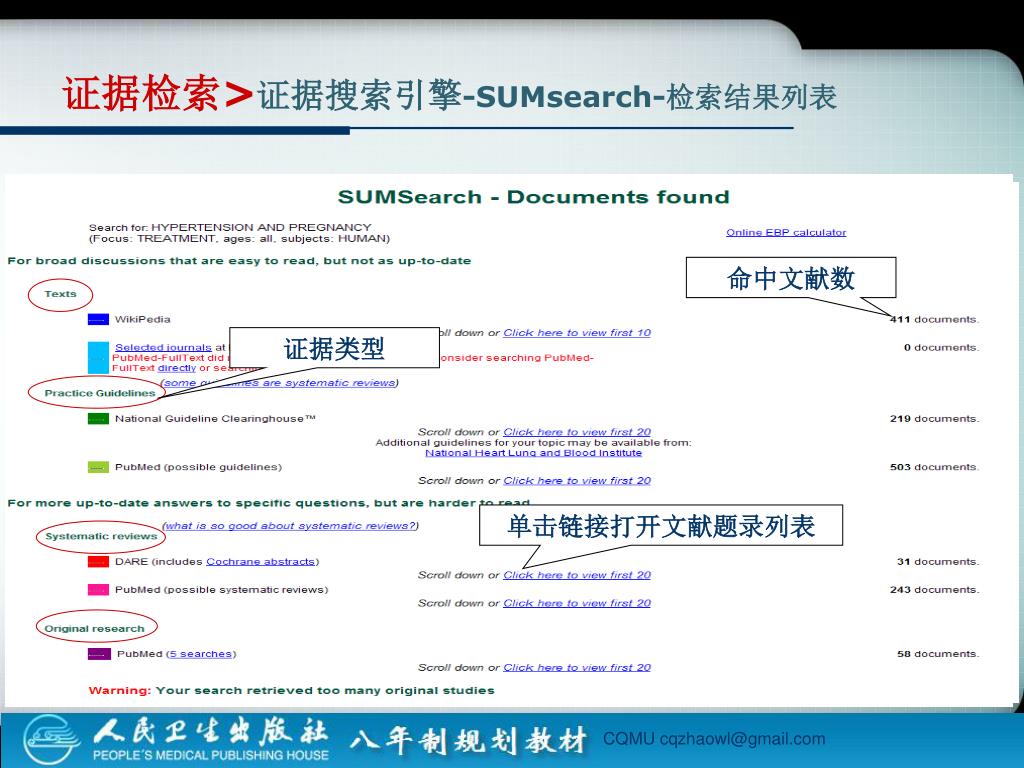Click the 'Warning: Your search retrieved too many' text

(x=291, y=690)
